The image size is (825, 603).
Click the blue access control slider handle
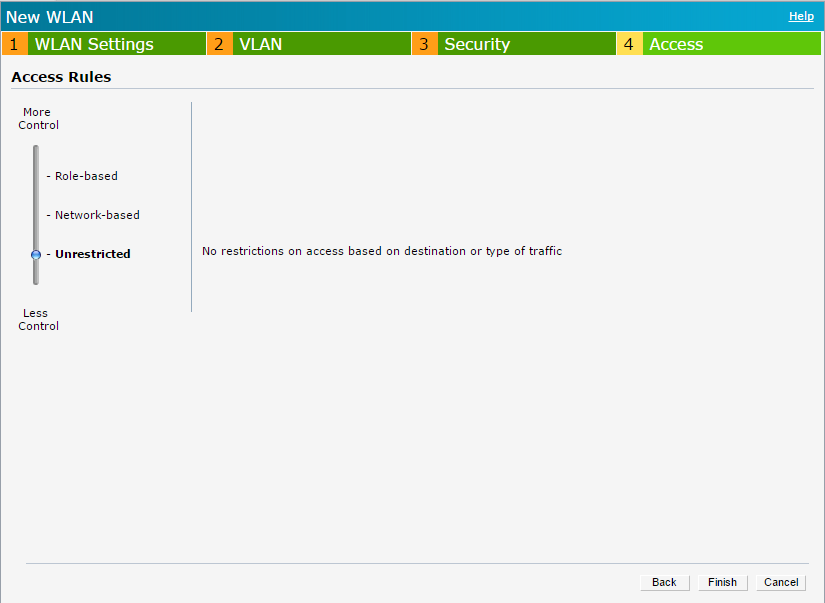36,255
